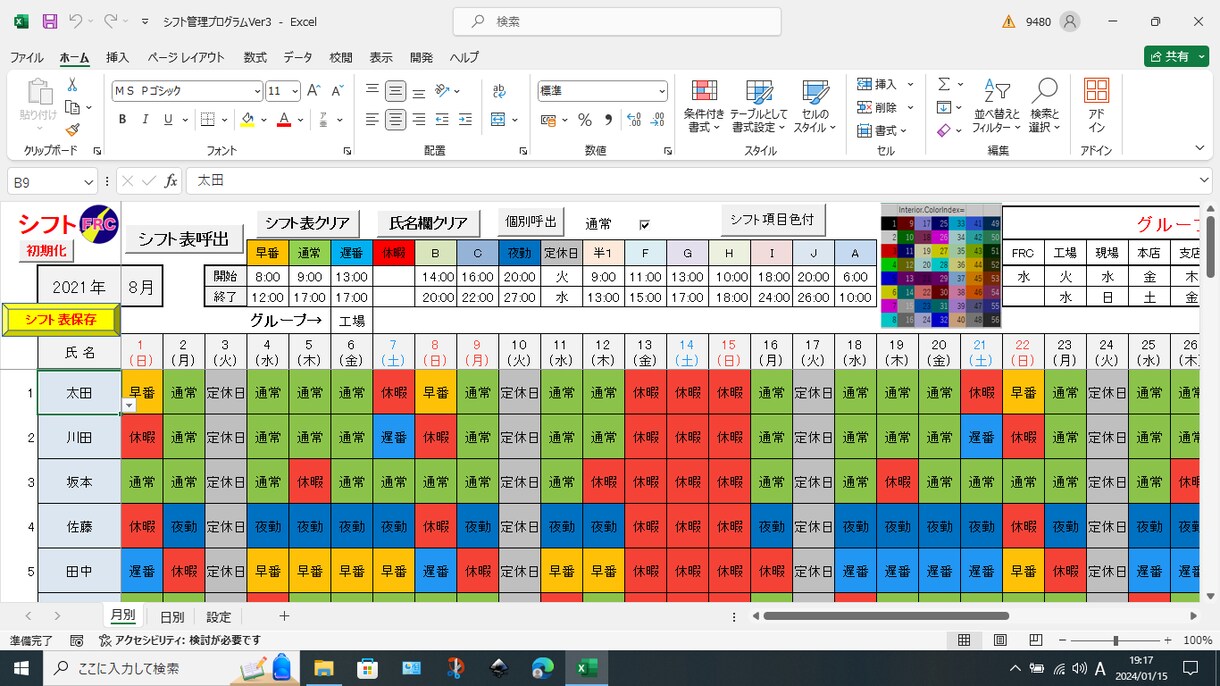Click the red 休暇 legend cell
The width and height of the screenshot is (1220, 686).
[x=393, y=253]
